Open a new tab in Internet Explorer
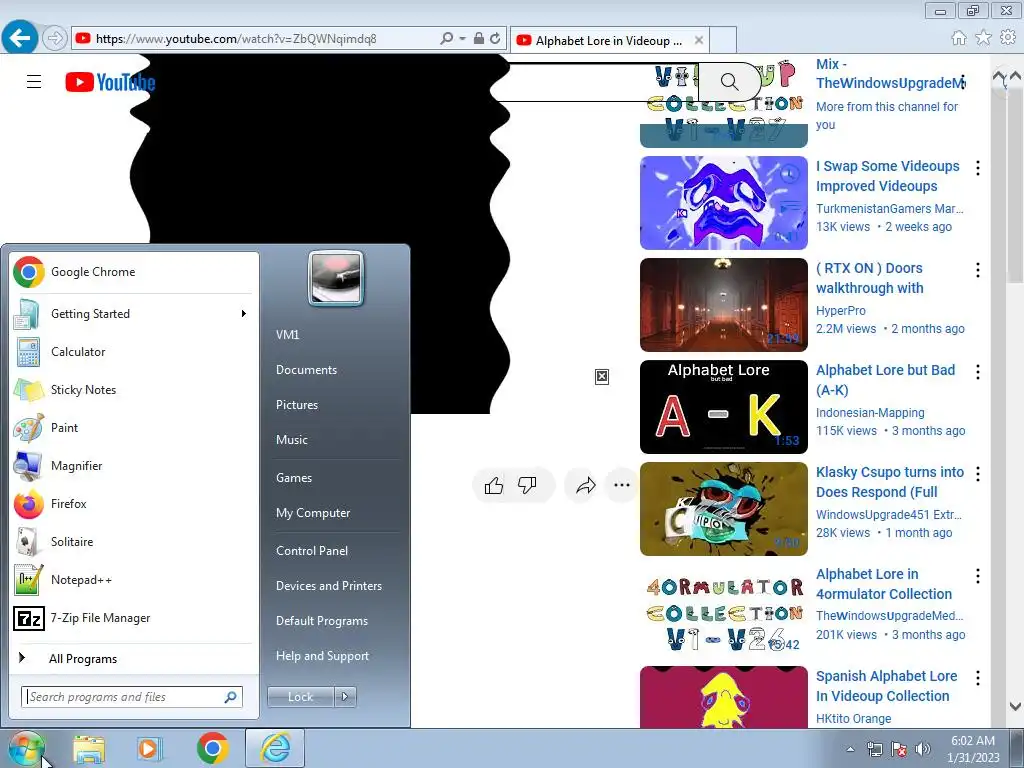 tap(723, 40)
